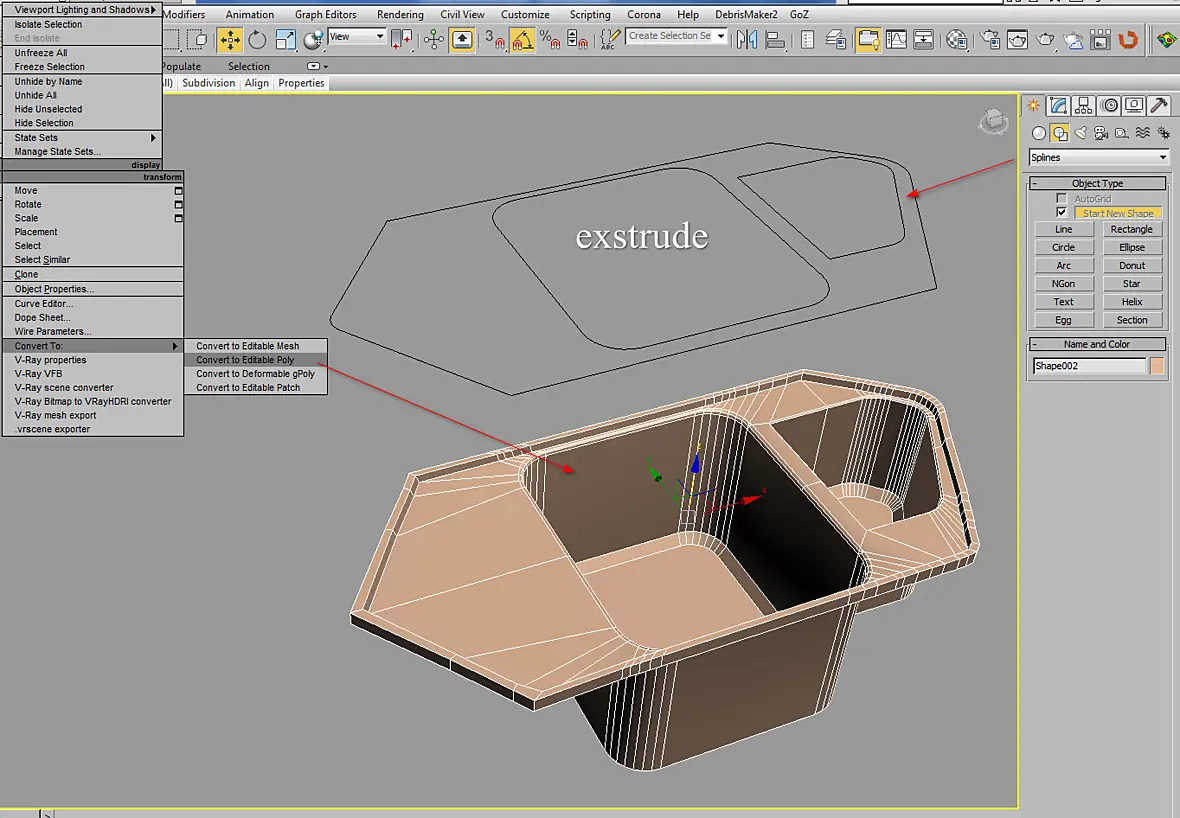Switch to the Hierarchy panel tab

[x=1084, y=106]
